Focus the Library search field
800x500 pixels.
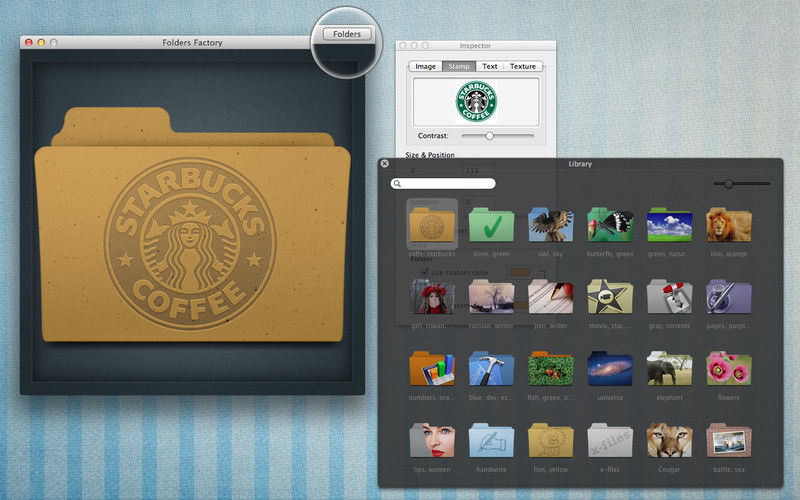[443, 183]
